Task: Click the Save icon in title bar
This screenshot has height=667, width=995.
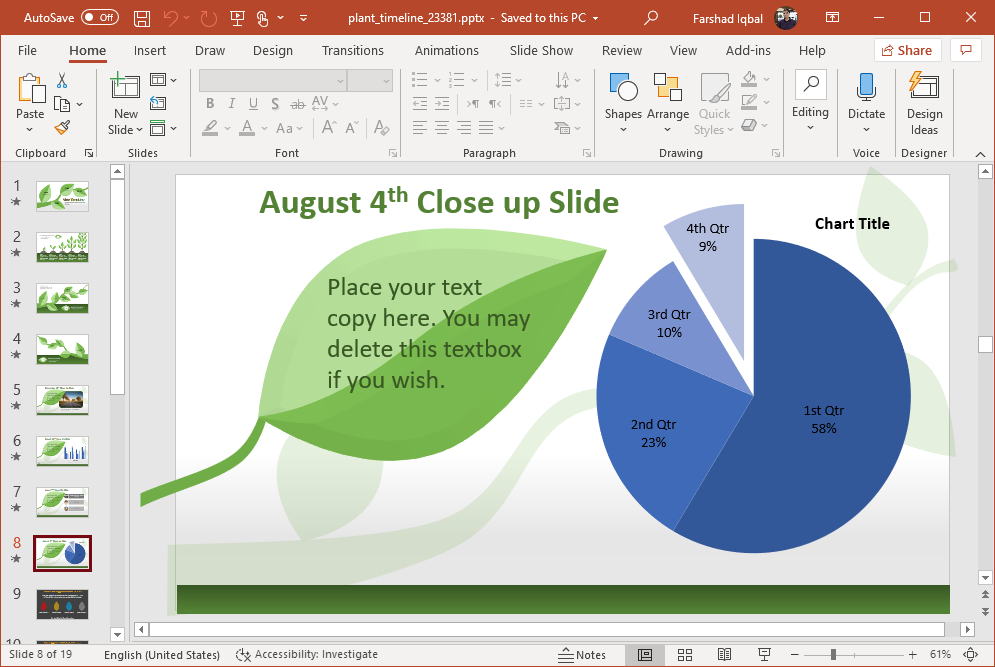Action: click(x=142, y=18)
